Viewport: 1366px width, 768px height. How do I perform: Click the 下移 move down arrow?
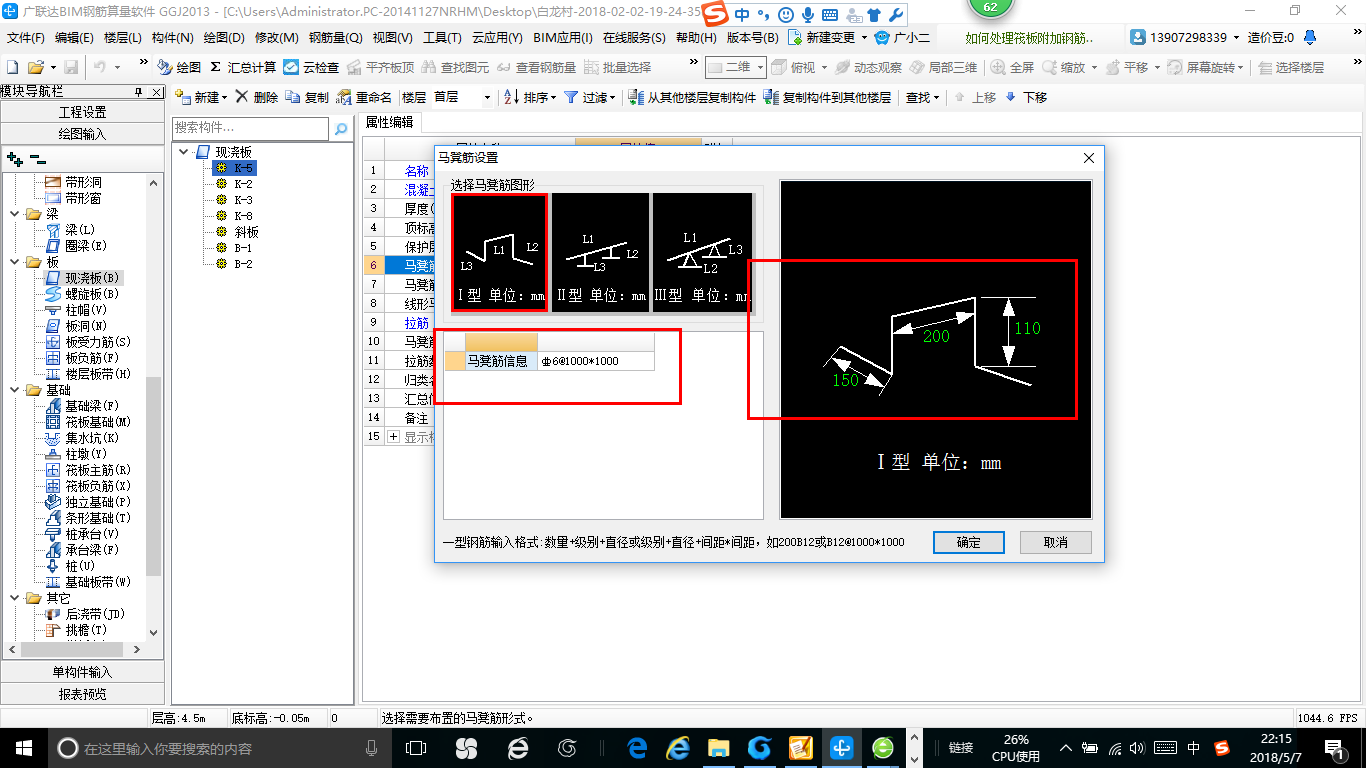[1026, 97]
